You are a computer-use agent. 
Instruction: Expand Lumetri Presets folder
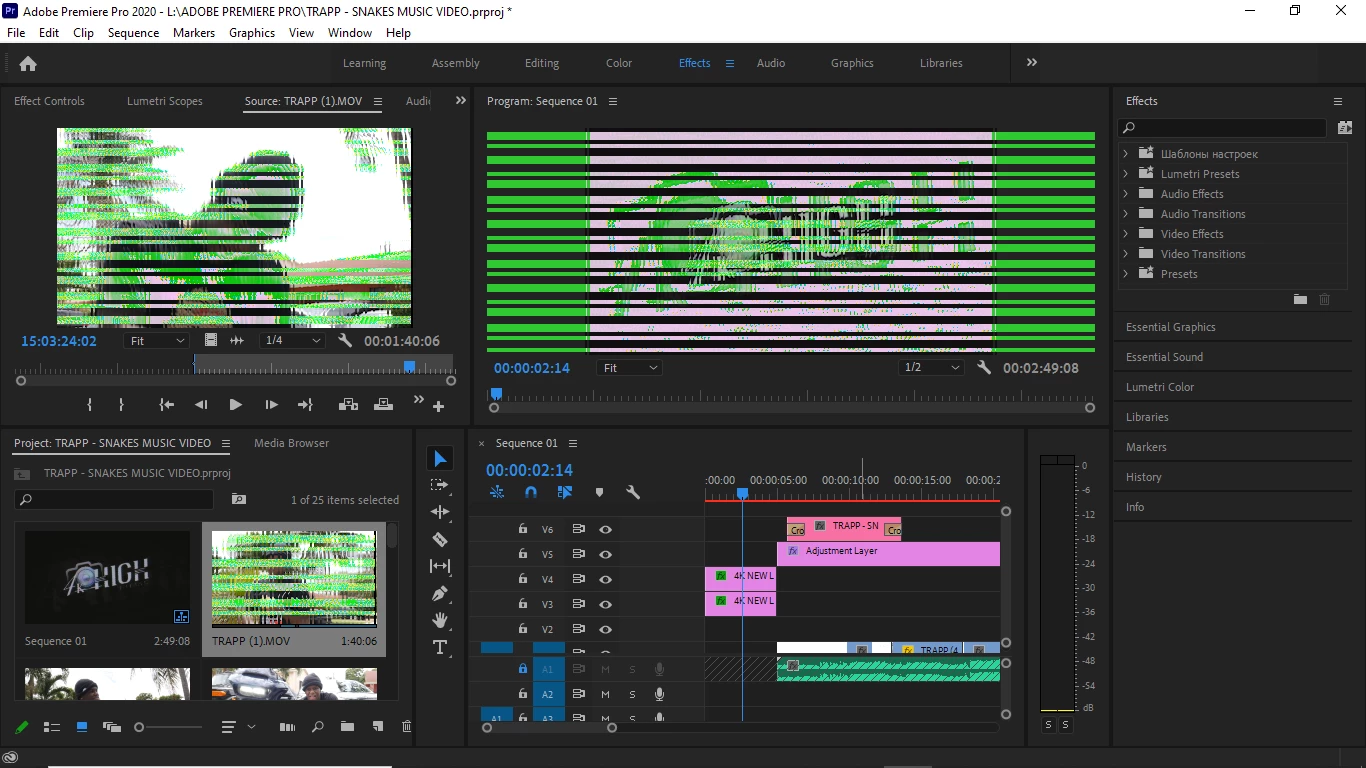(x=1125, y=174)
